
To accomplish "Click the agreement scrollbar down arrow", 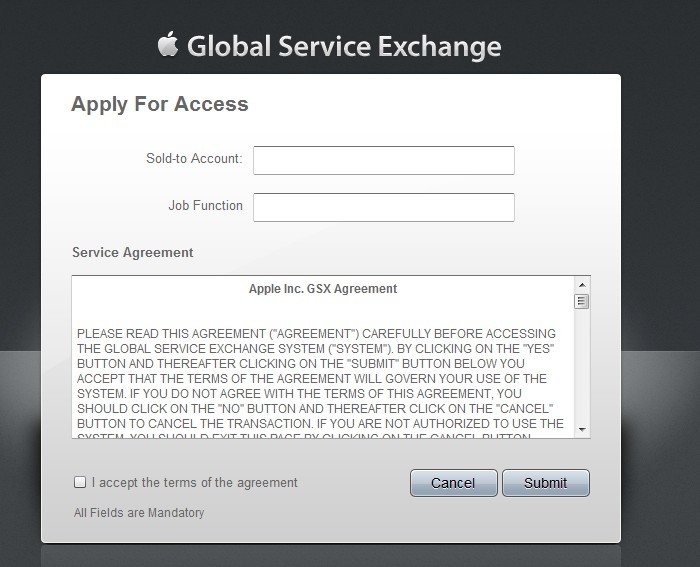I will point(582,429).
